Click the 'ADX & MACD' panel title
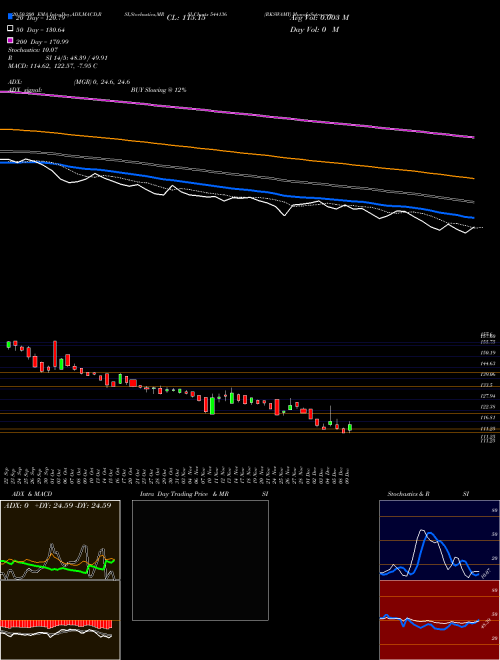 click(x=32, y=494)
